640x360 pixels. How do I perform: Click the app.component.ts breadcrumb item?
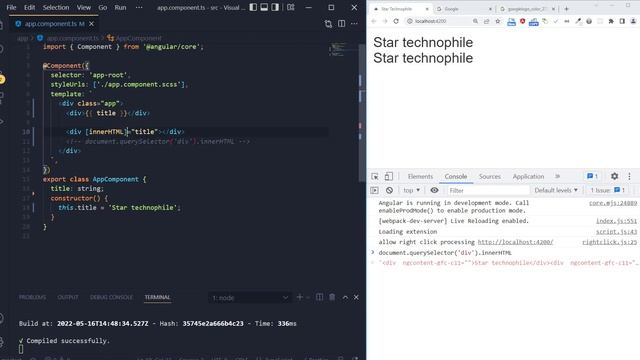73,38
